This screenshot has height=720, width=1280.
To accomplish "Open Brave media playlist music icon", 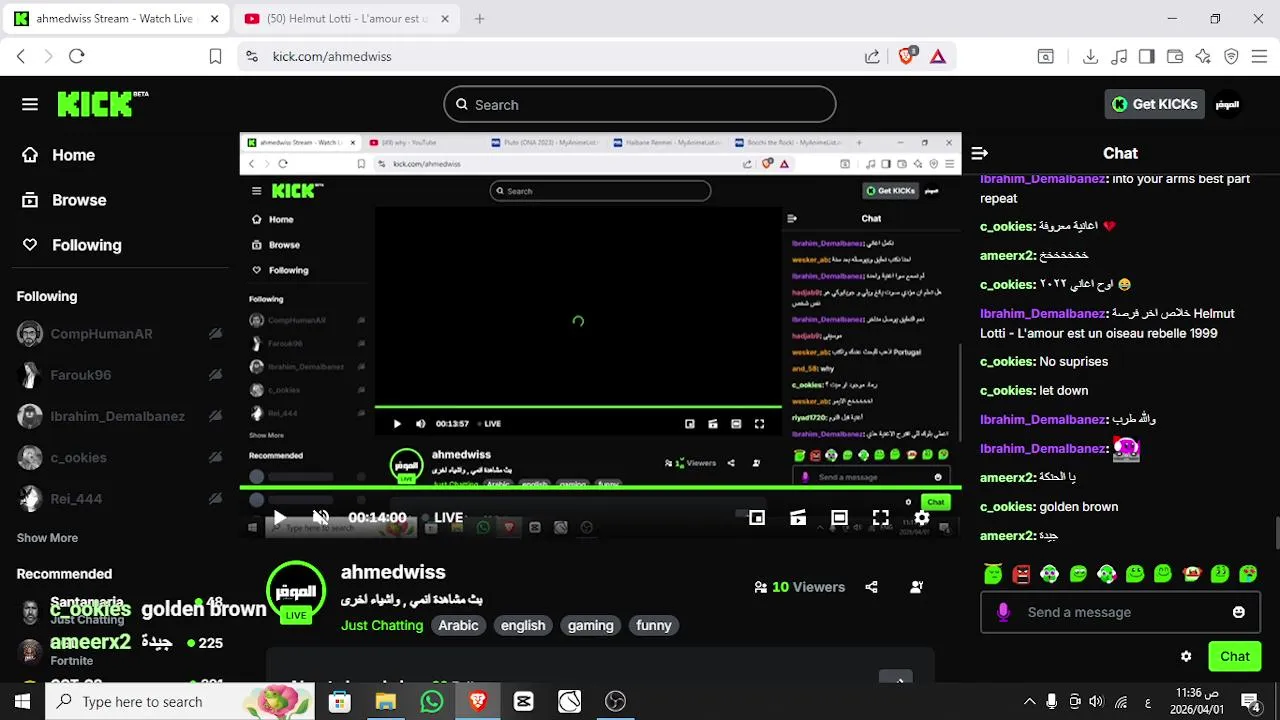I will (x=1119, y=56).
